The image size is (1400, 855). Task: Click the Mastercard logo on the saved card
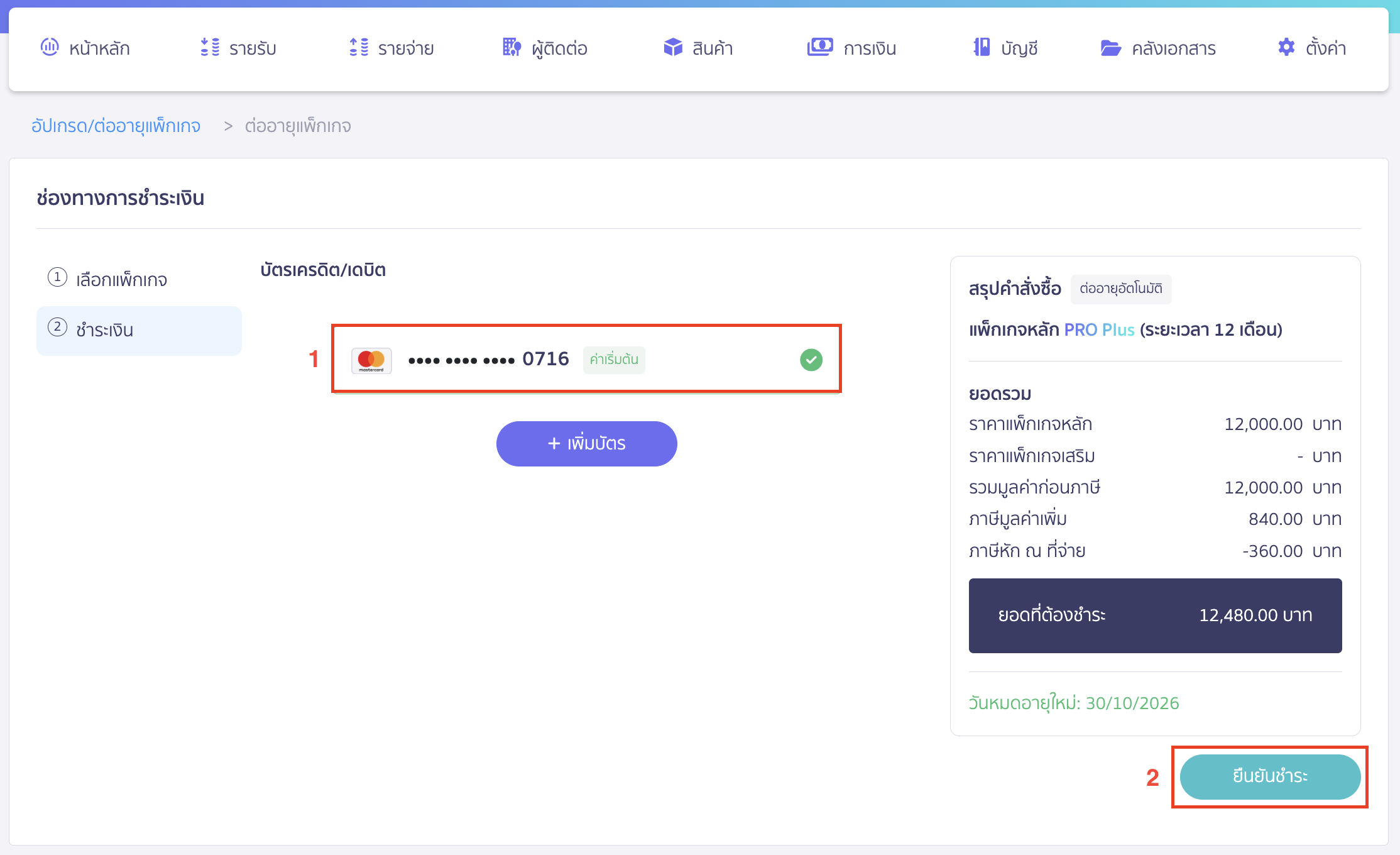(371, 359)
